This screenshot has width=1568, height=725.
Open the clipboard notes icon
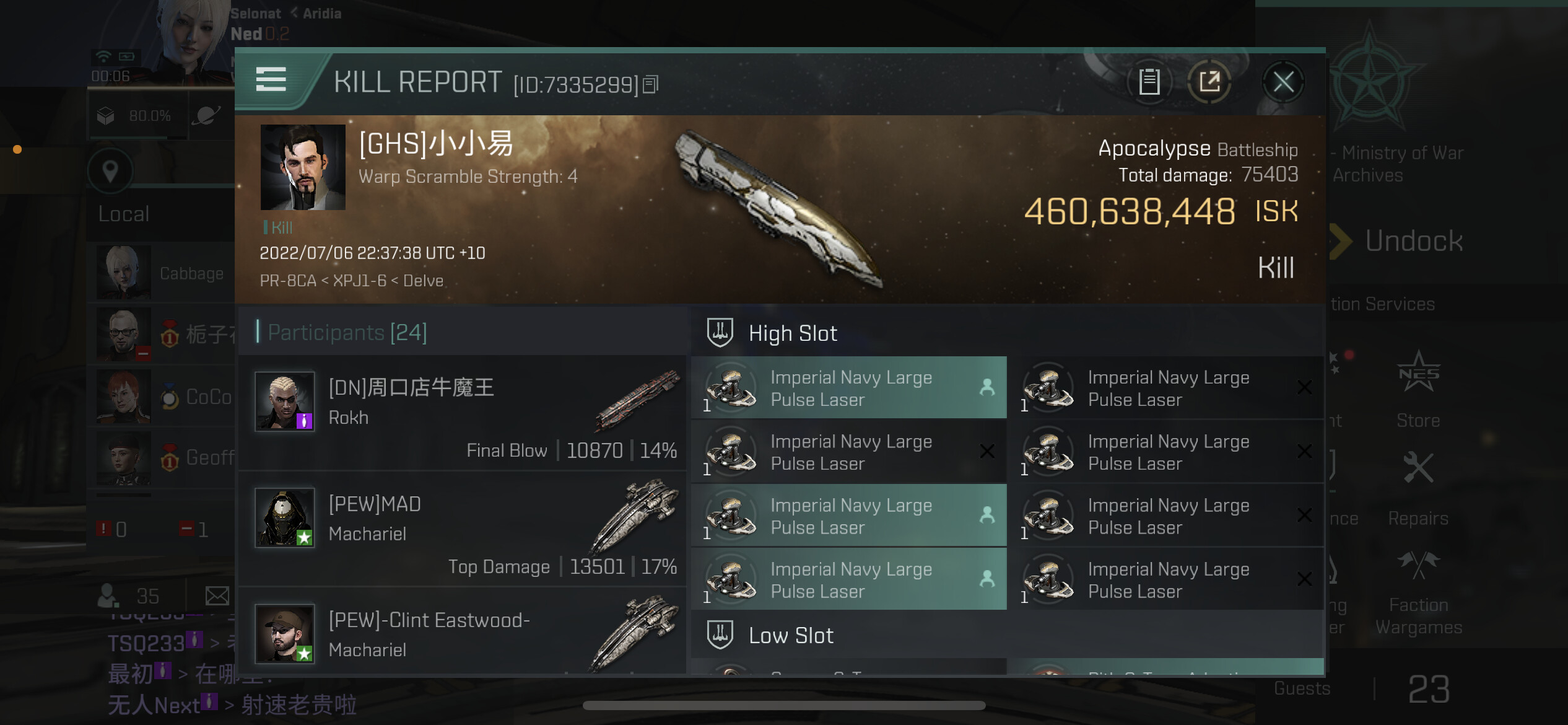point(1149,82)
